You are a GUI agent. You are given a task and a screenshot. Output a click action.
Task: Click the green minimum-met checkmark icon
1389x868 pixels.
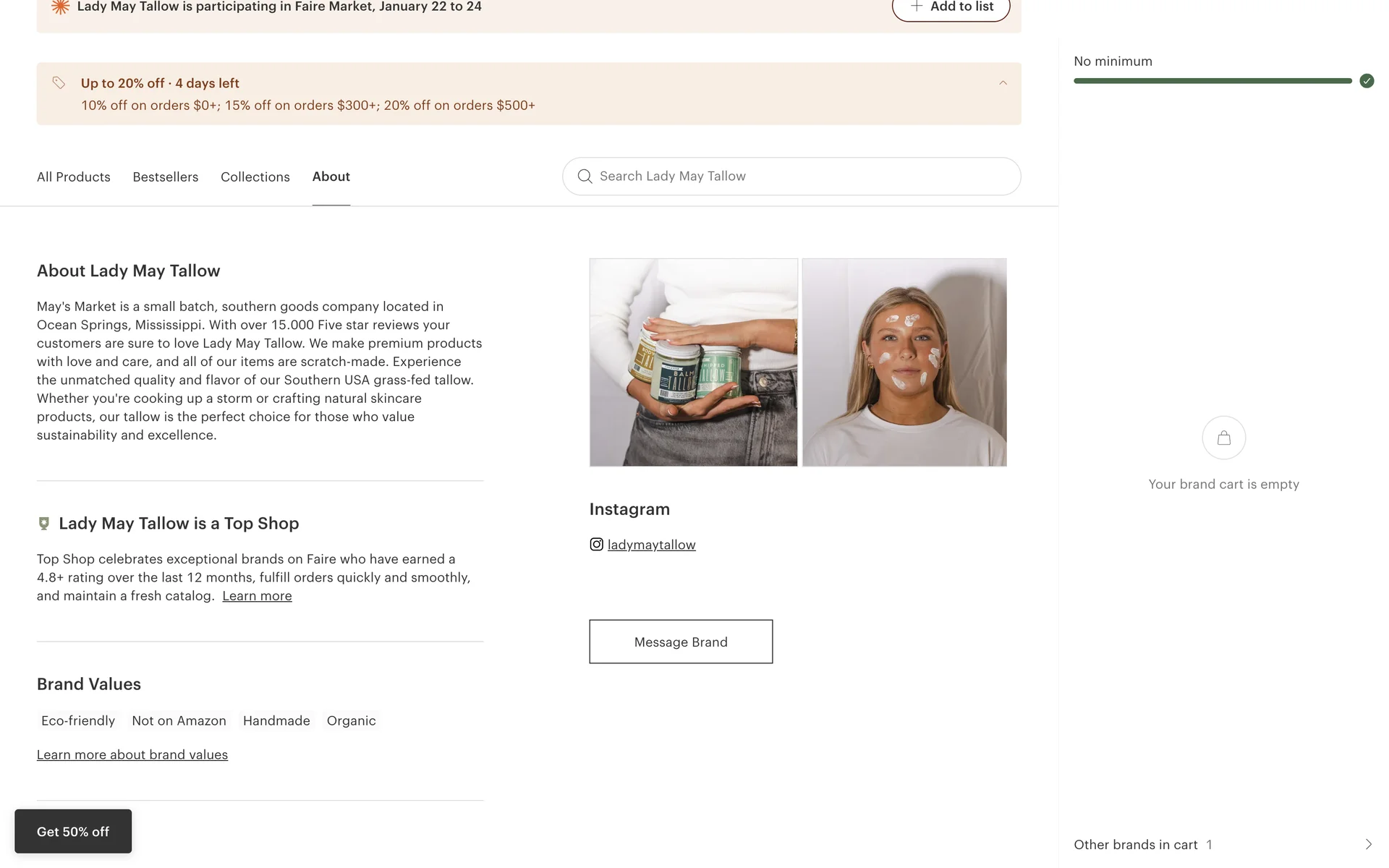(x=1366, y=81)
